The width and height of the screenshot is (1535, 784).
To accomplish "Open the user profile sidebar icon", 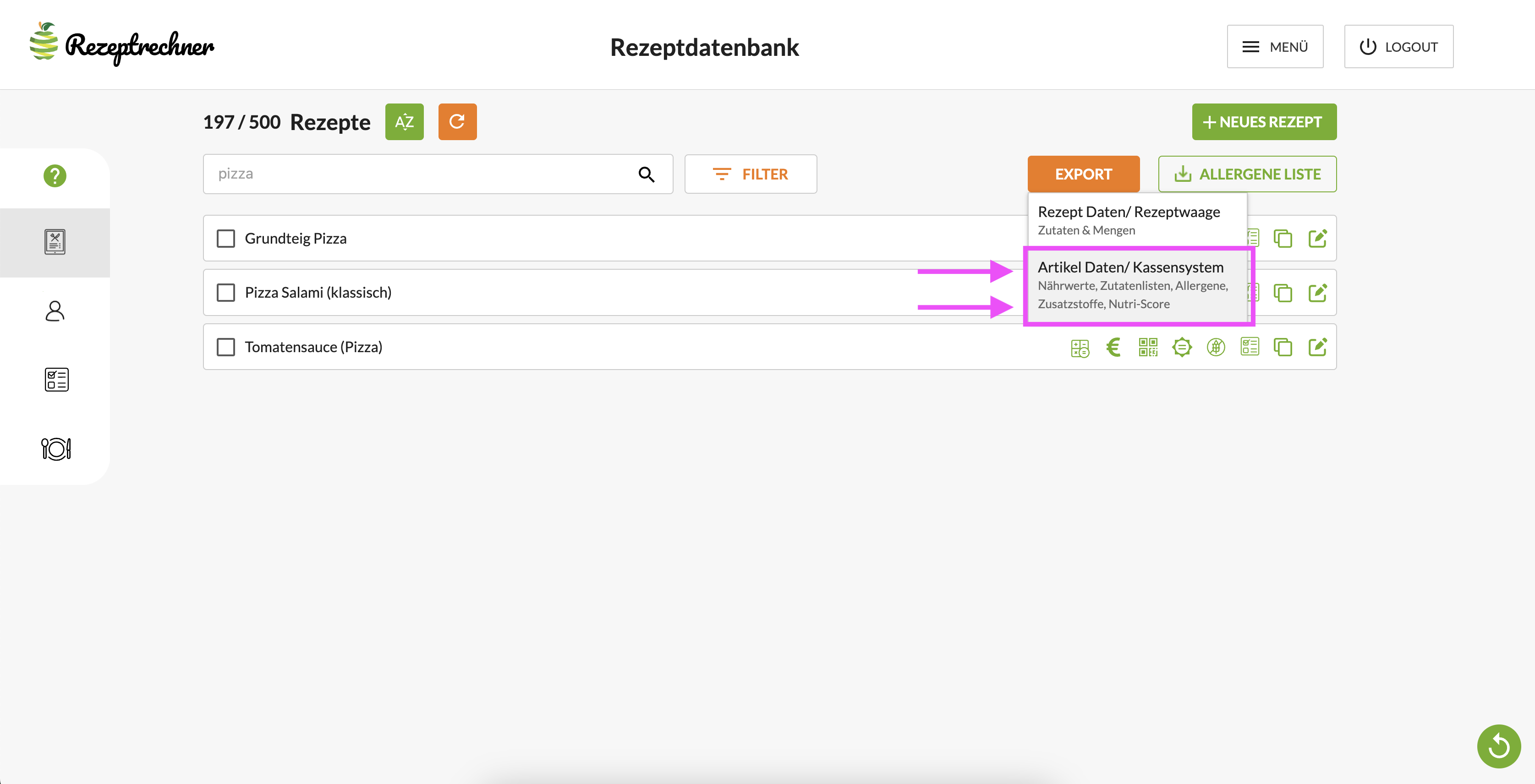I will tap(55, 311).
